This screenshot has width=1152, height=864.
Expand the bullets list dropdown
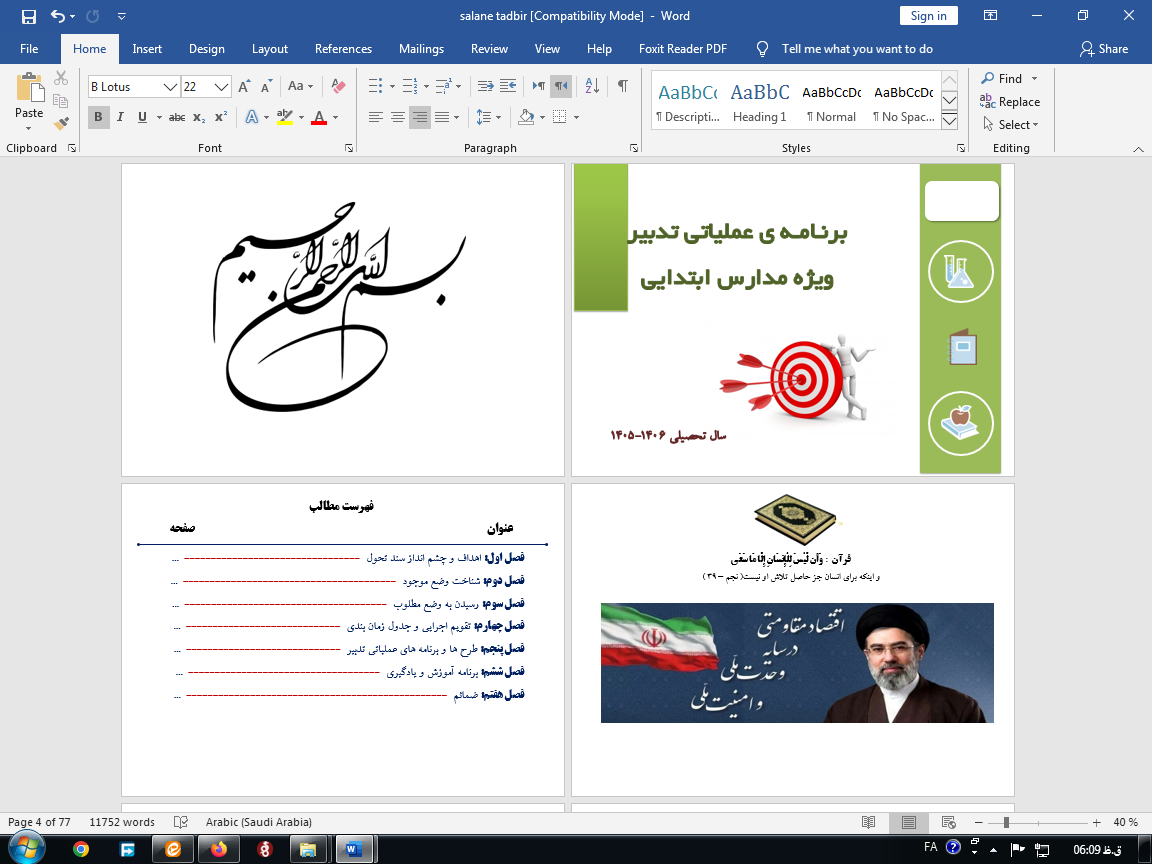click(392, 87)
